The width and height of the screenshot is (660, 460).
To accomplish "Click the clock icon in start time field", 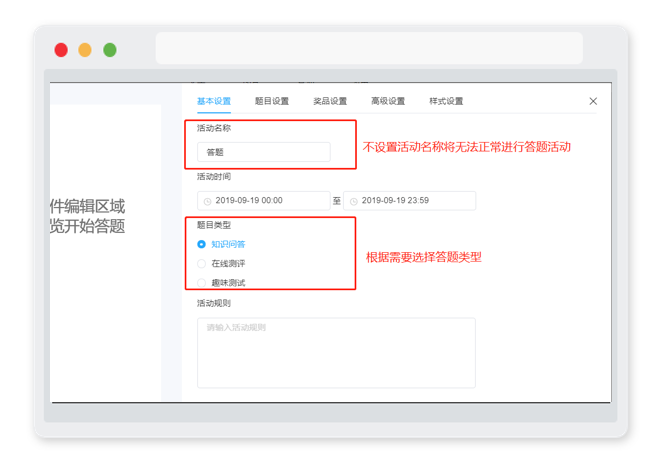I will pyautogui.click(x=207, y=201).
